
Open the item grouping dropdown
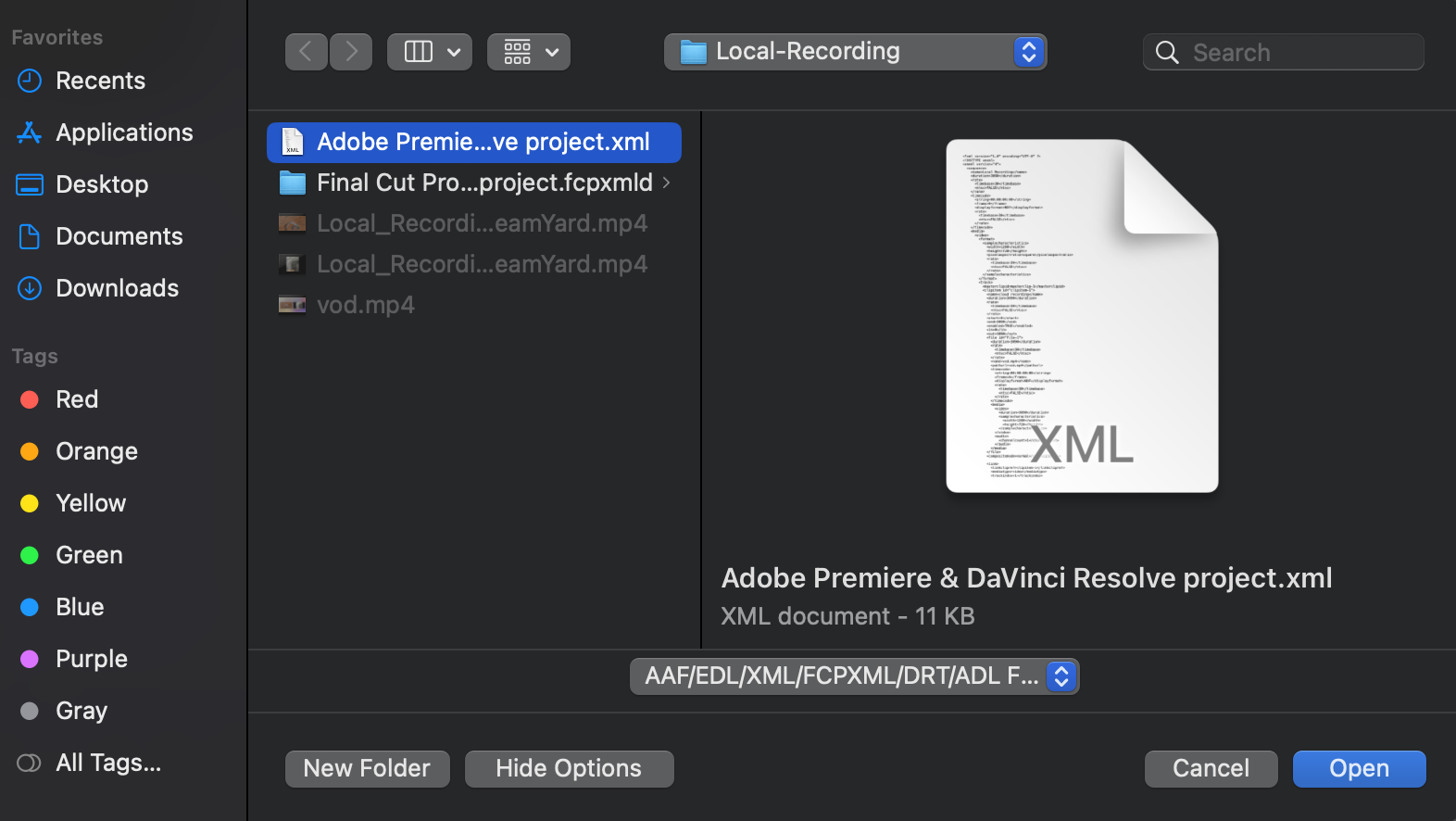point(529,52)
